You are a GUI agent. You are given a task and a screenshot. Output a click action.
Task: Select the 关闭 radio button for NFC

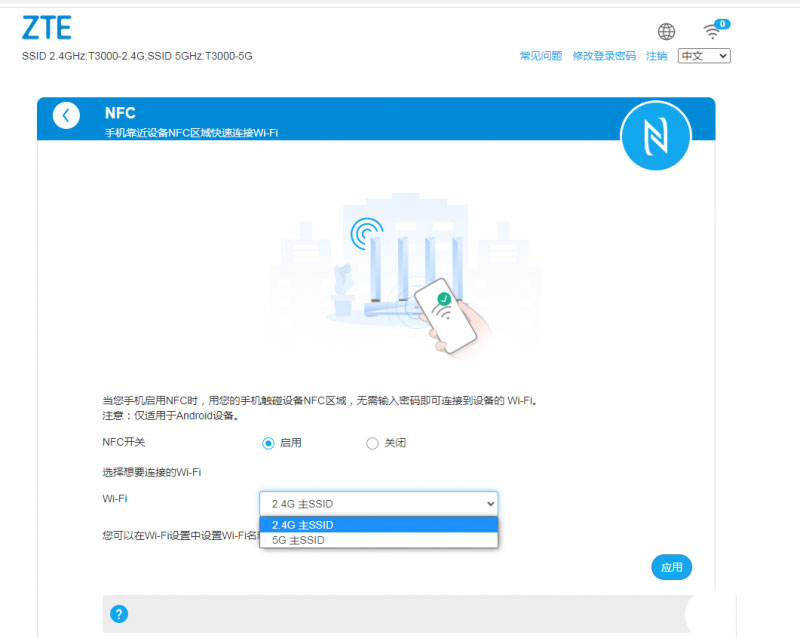pos(372,443)
